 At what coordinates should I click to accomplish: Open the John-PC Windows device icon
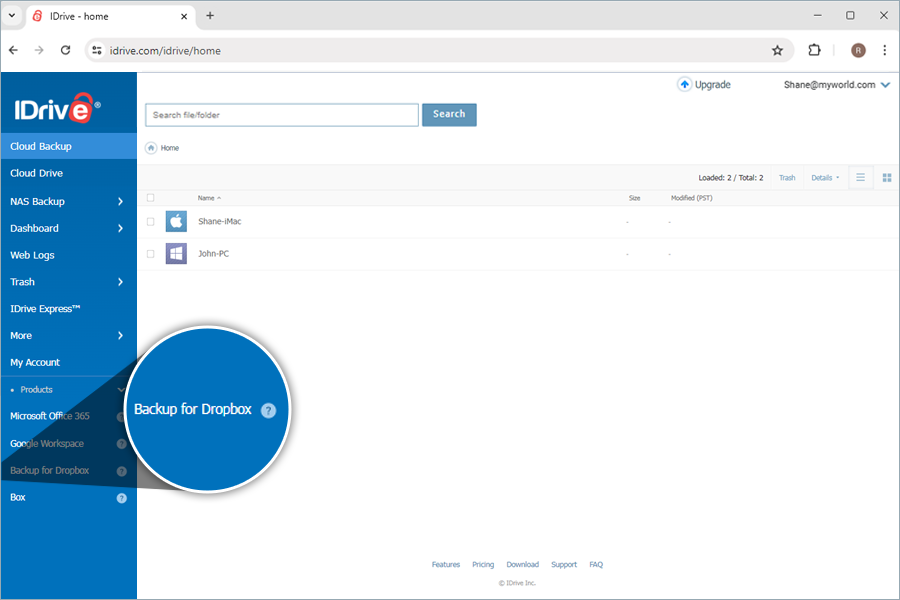(x=176, y=253)
